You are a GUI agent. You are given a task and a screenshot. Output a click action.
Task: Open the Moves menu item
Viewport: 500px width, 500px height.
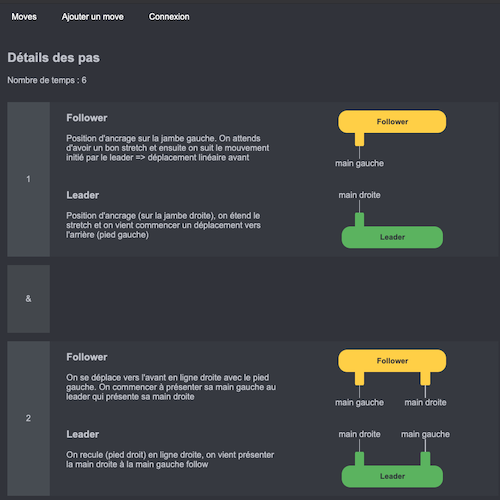pyautogui.click(x=24, y=17)
